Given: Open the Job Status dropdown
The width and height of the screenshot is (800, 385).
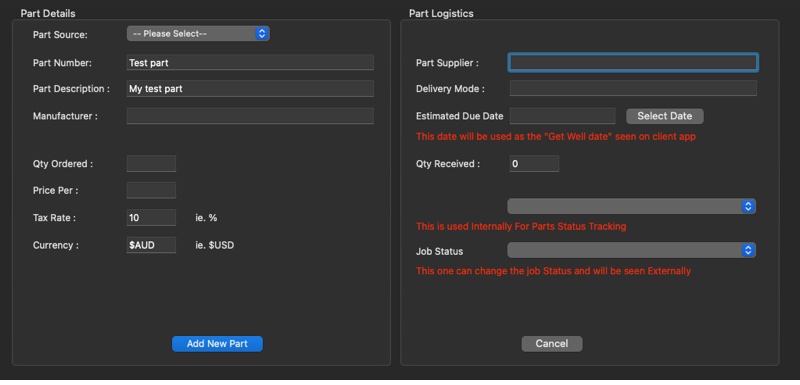Looking at the screenshot, I should pos(632,250).
